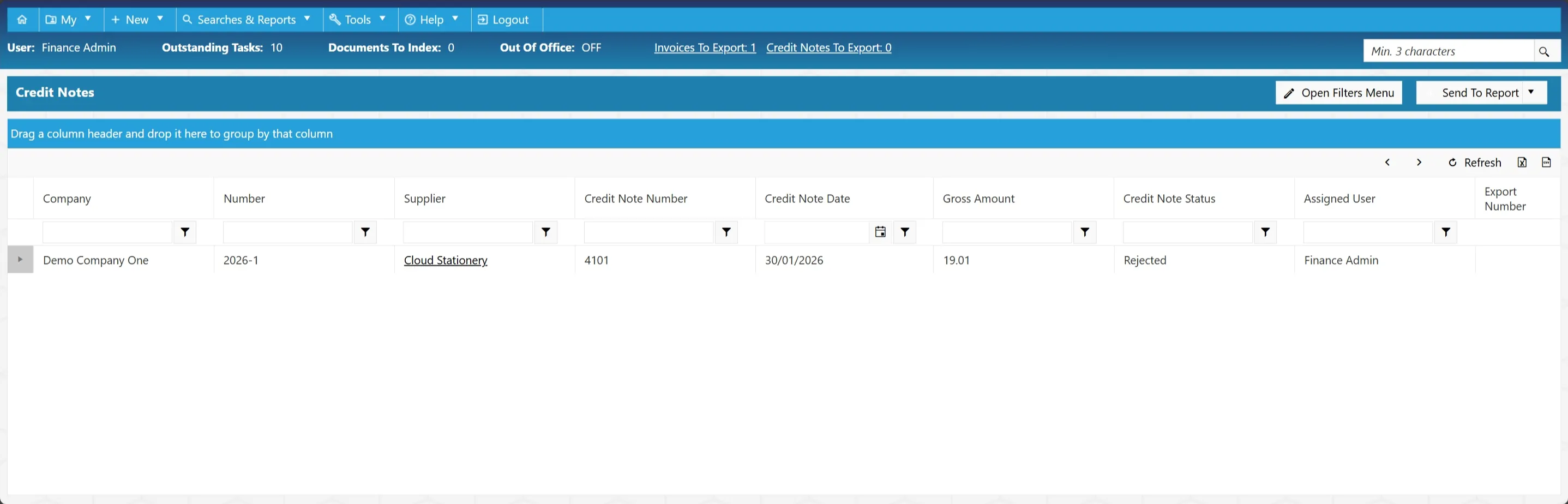Expand the Demo Company One row

tap(20, 260)
